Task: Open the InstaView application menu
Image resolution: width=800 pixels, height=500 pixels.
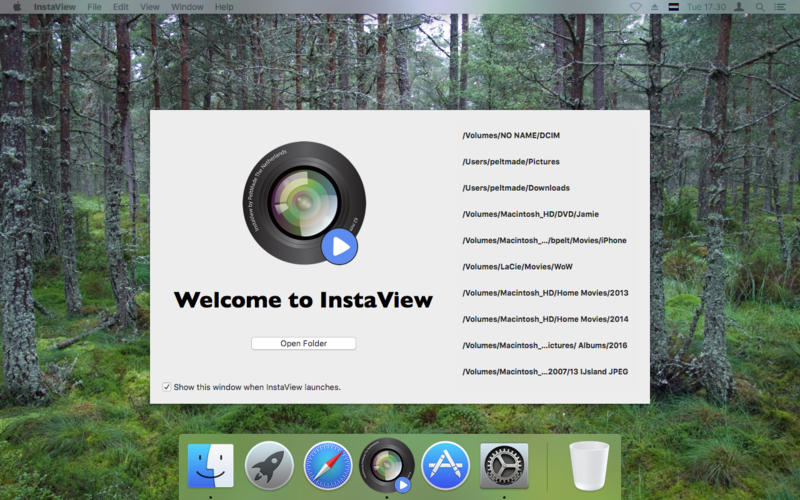Action: pyautogui.click(x=54, y=7)
